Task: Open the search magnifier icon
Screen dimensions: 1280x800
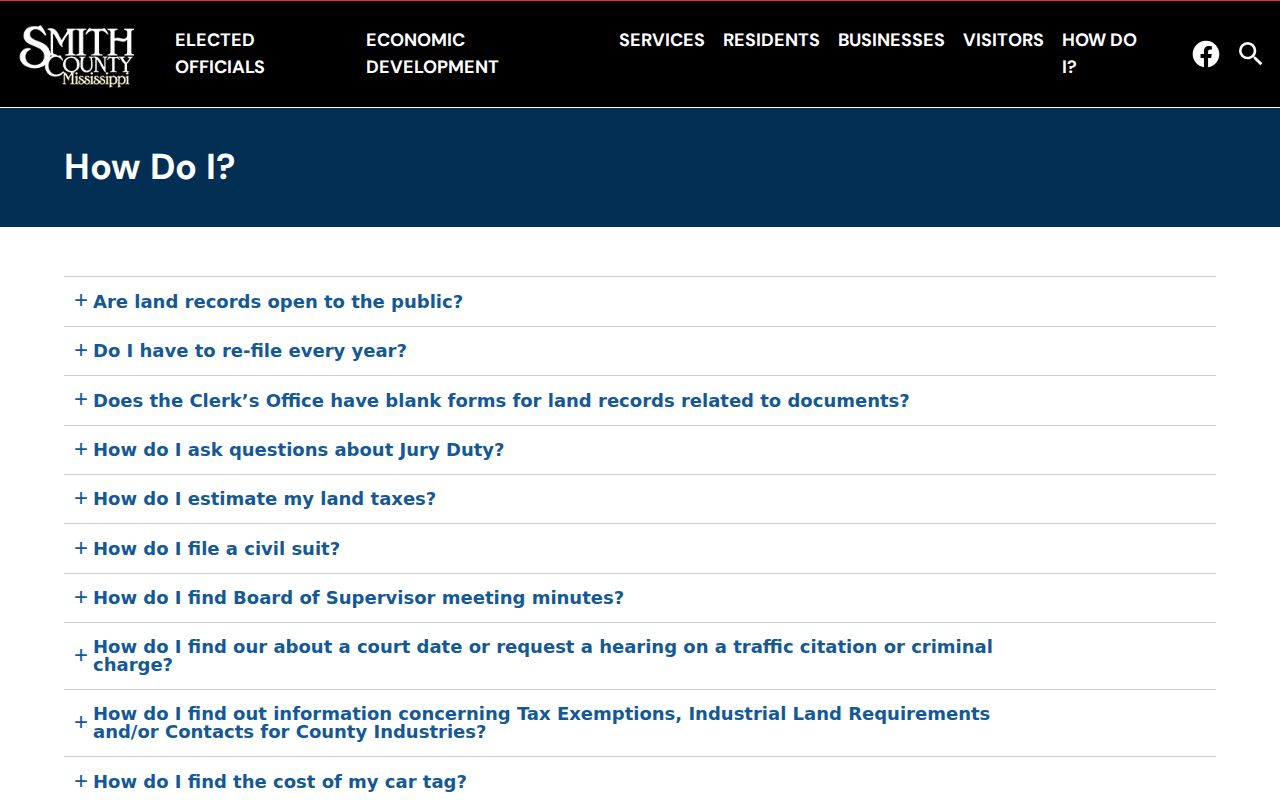Action: pyautogui.click(x=1250, y=54)
